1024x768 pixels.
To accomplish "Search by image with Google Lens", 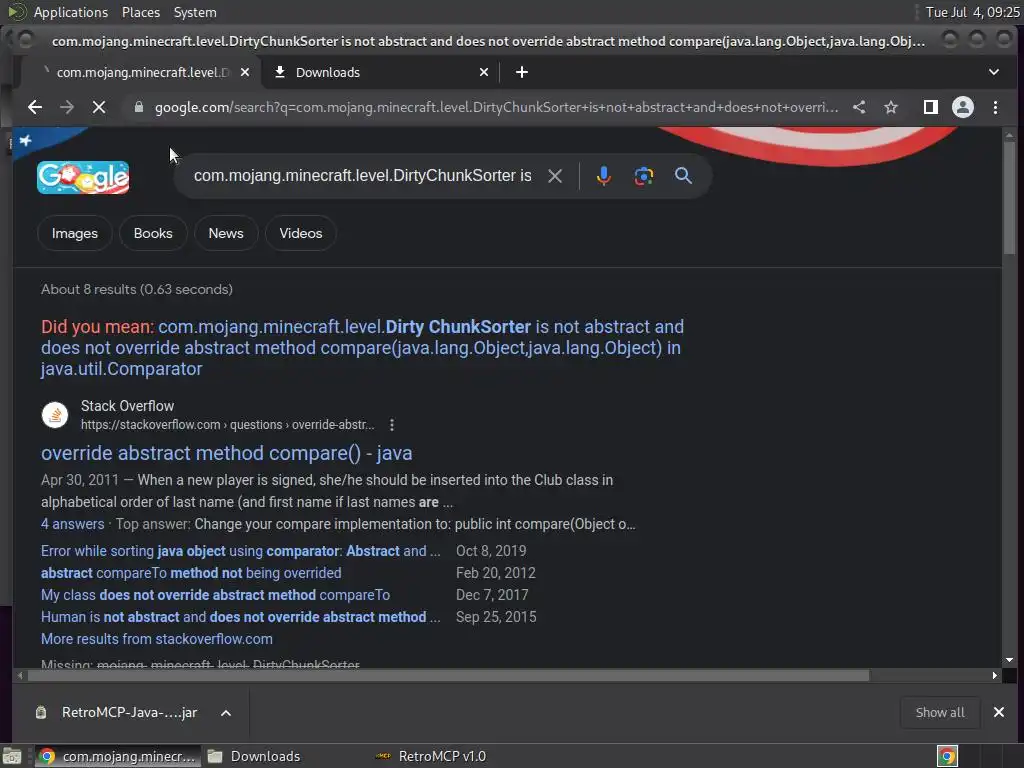I will pyautogui.click(x=643, y=176).
